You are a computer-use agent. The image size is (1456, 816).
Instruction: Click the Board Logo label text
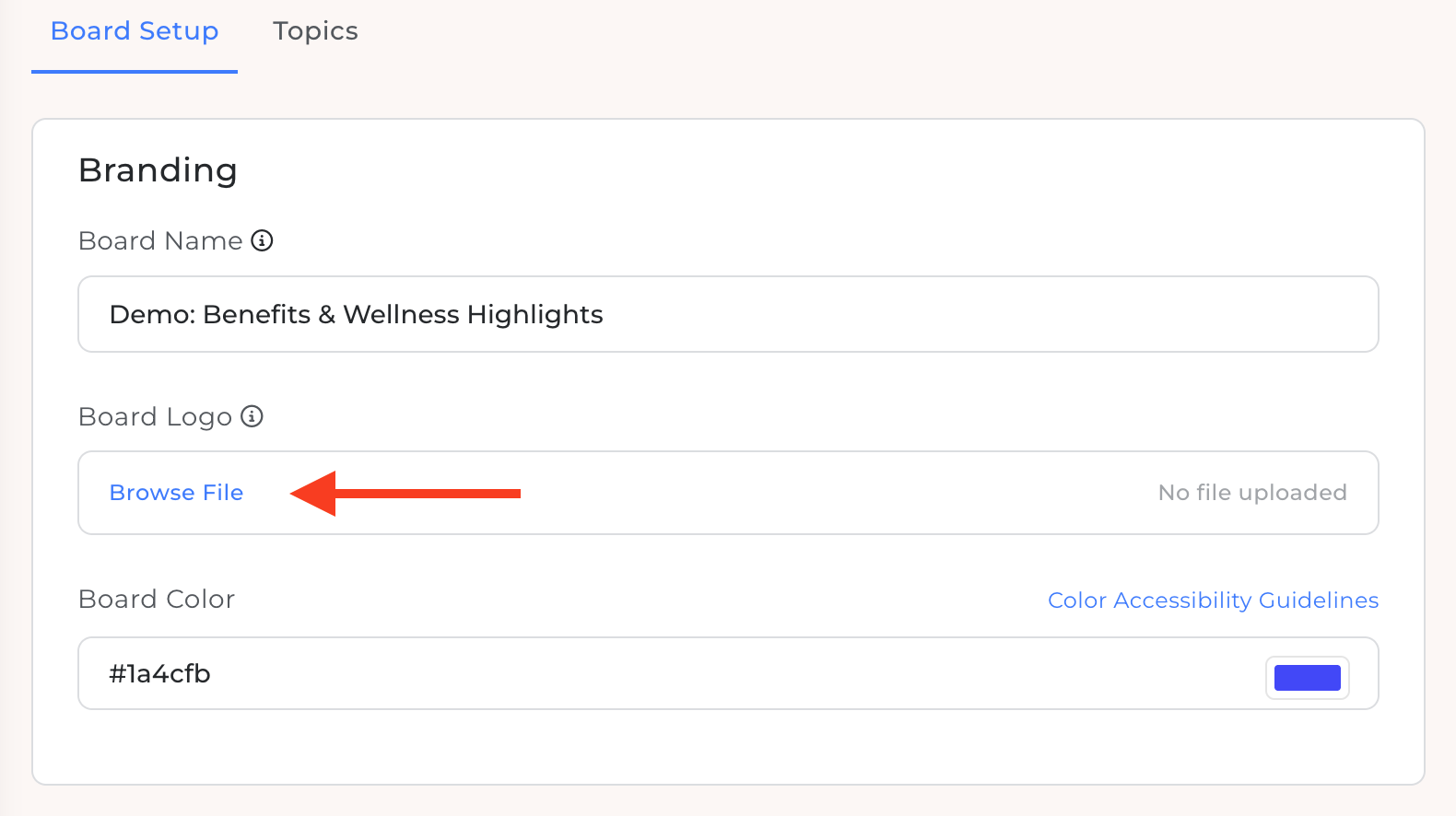155,417
